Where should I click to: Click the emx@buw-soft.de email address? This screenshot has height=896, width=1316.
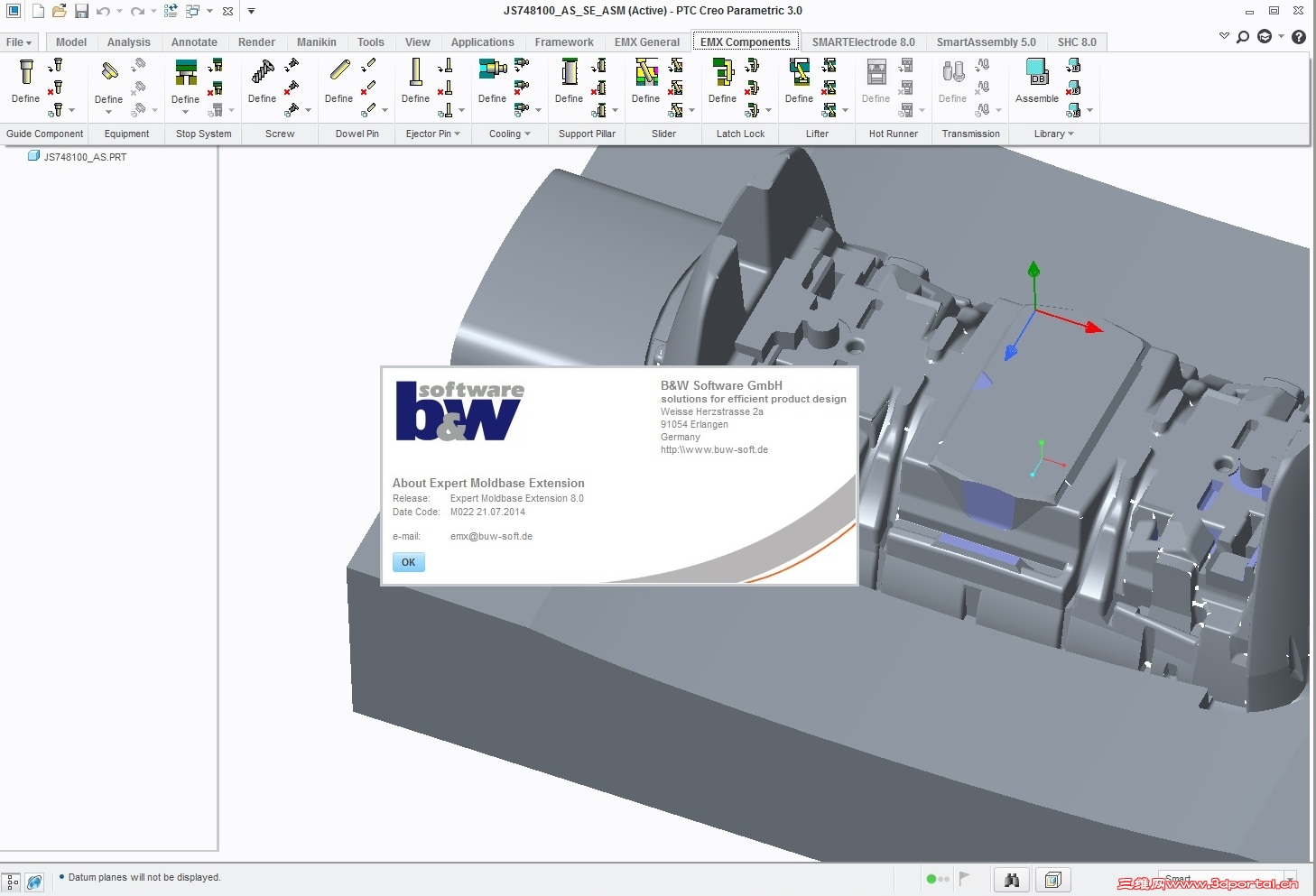coord(491,536)
